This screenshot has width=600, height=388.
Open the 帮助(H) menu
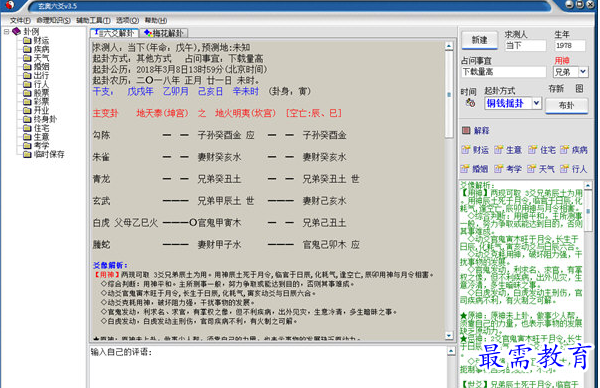(x=156, y=20)
